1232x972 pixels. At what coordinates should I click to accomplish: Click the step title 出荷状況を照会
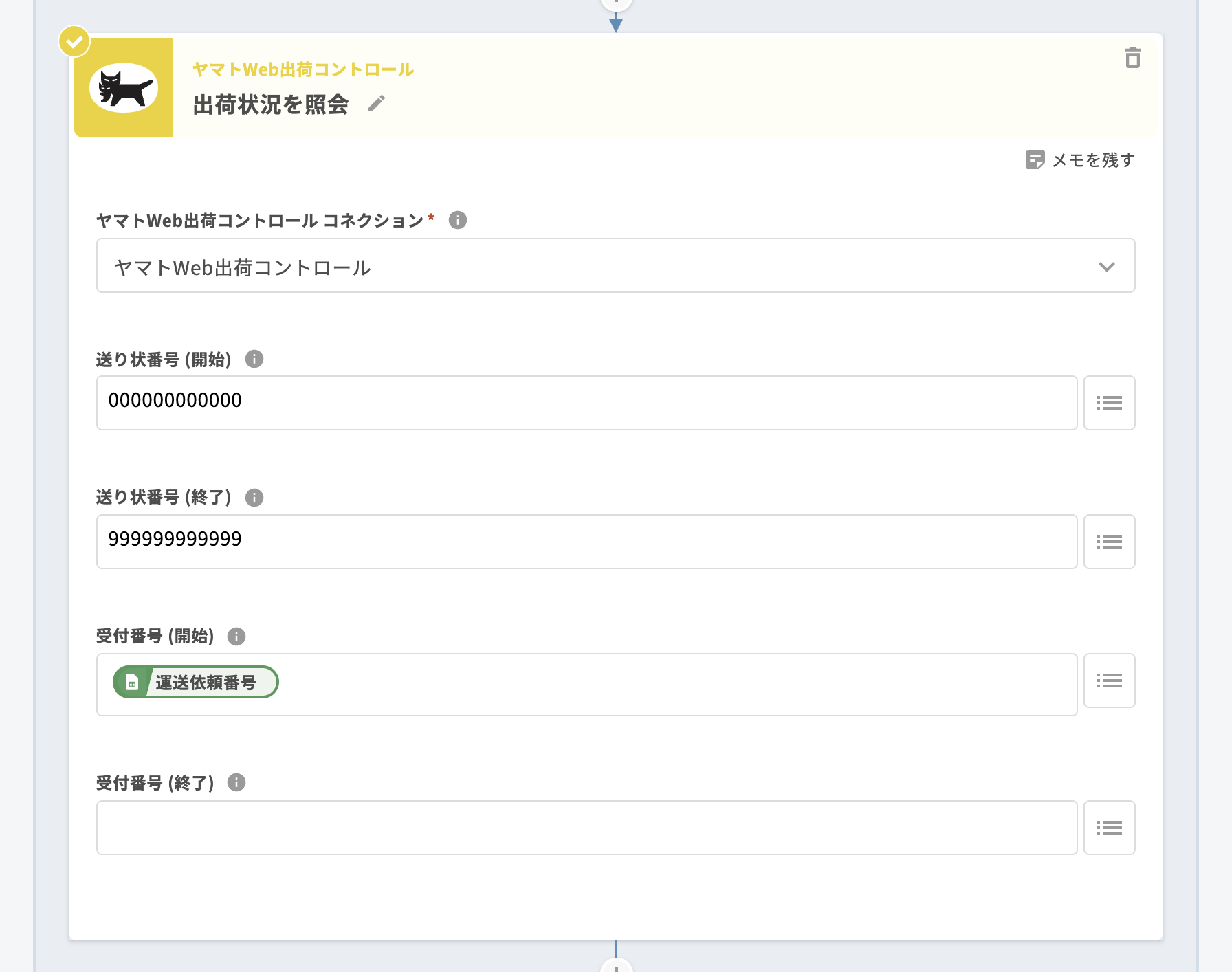click(271, 104)
